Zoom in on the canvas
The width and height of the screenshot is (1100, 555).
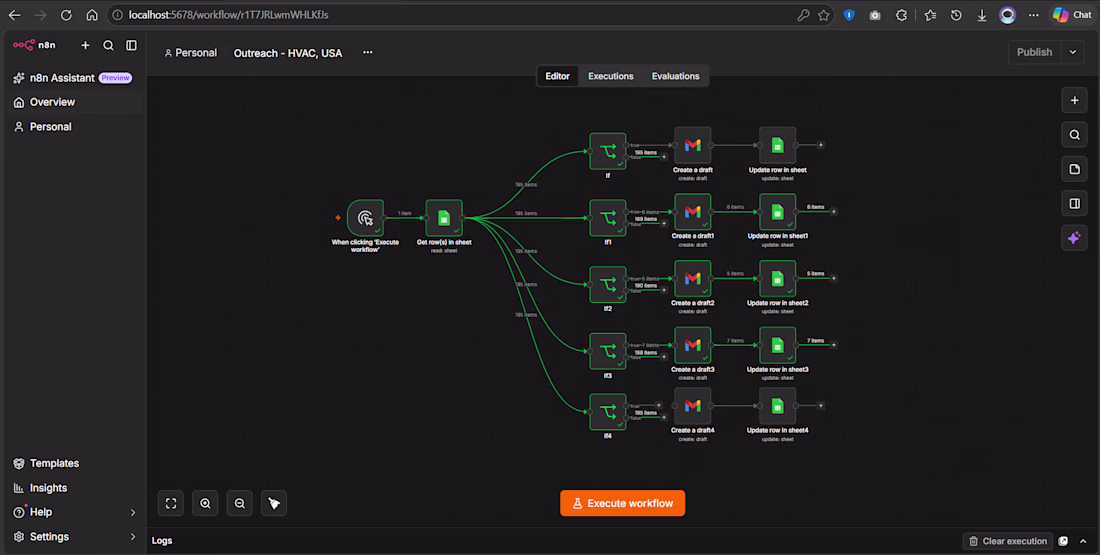click(205, 503)
